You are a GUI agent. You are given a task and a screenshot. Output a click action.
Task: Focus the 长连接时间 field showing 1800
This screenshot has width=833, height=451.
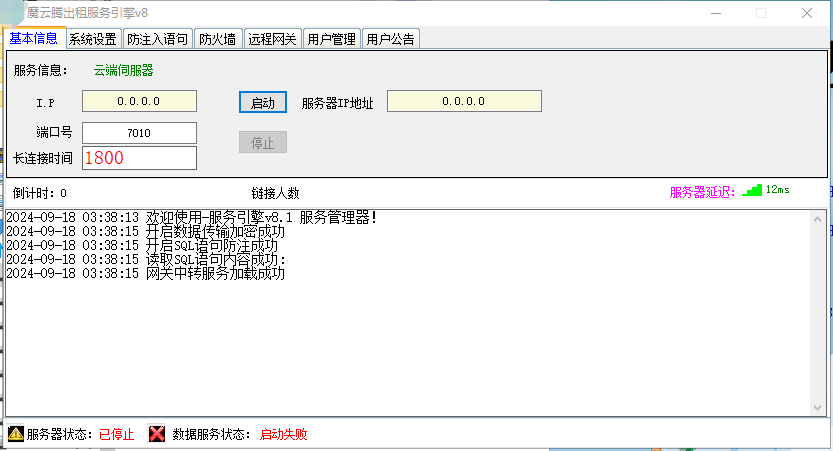coord(139,158)
